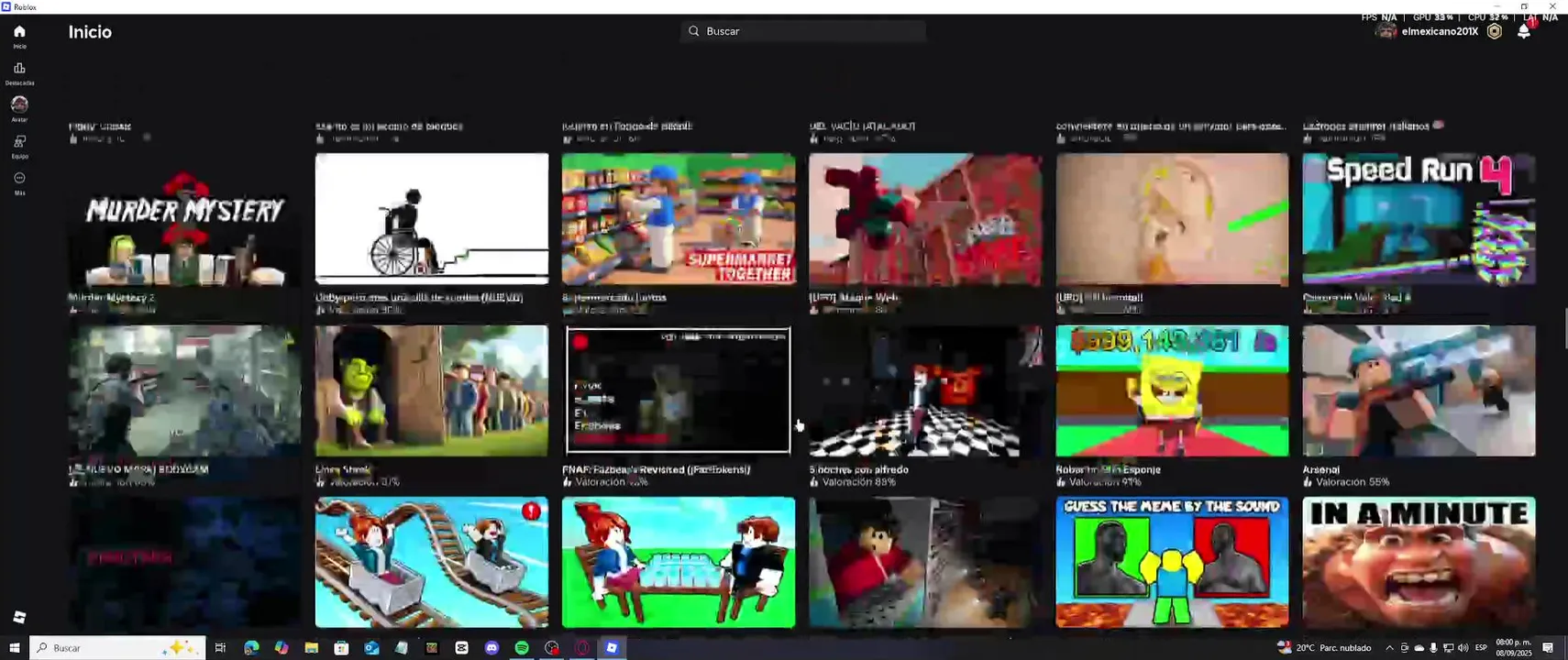
Task: Open the Shrek line game thumbnail
Action: [432, 390]
